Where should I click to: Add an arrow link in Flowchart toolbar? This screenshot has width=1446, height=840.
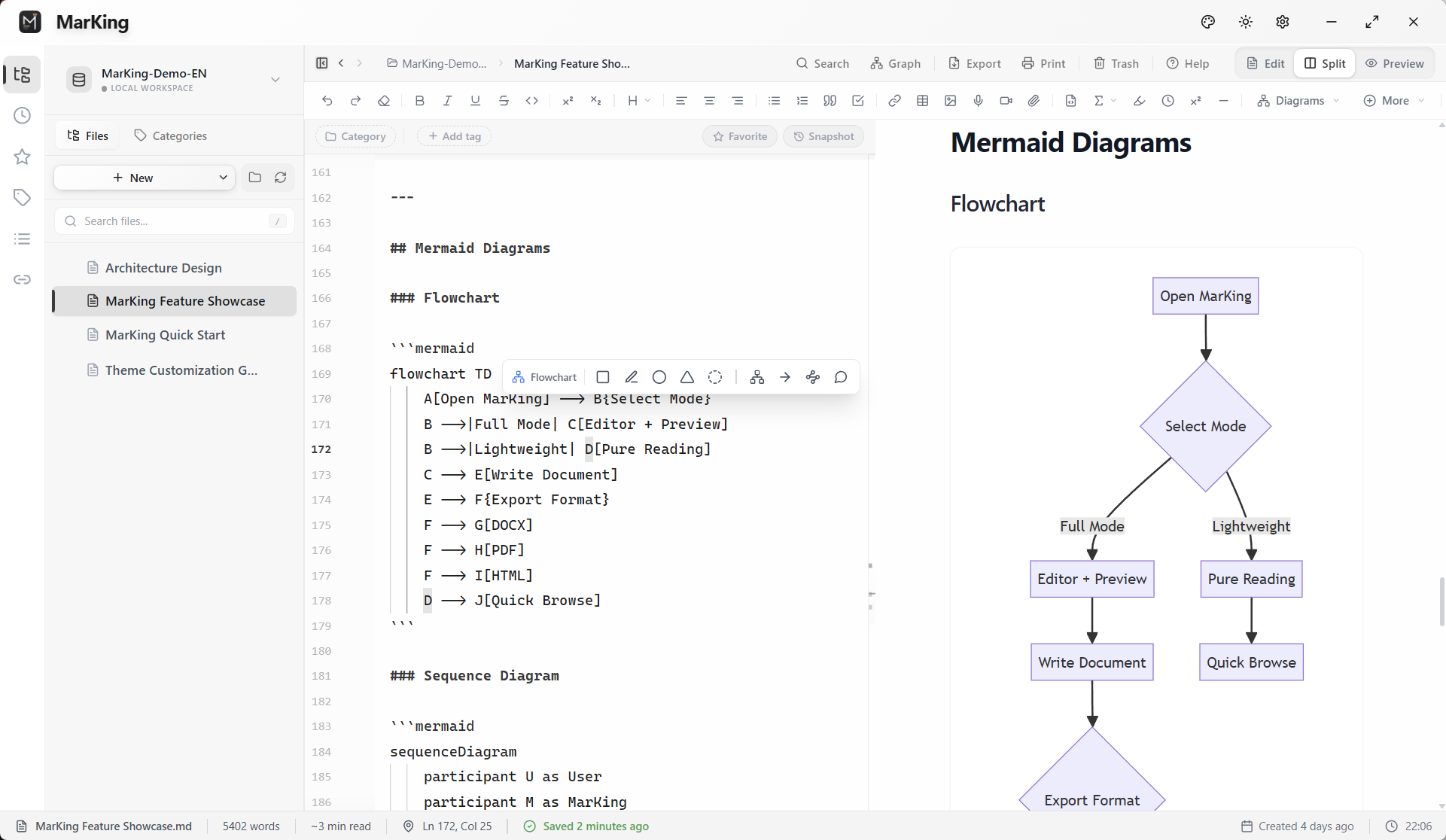(785, 377)
